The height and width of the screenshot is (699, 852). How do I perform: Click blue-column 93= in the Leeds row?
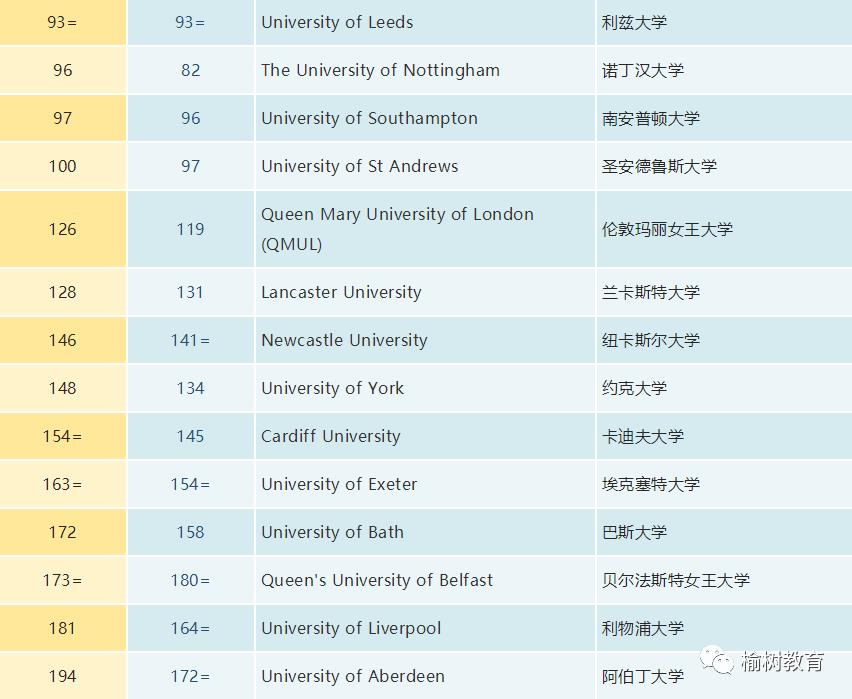[x=190, y=22]
